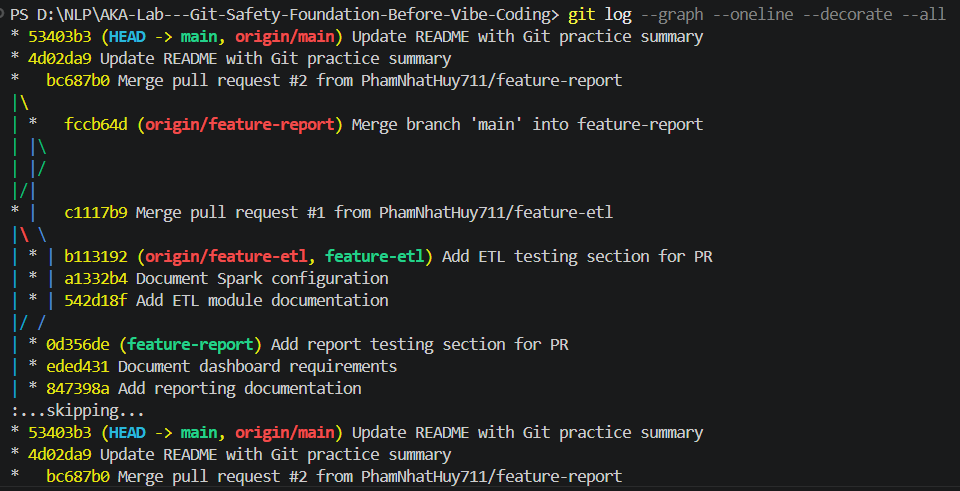960x491 pixels.
Task: Click the ':...skipping...' pager line
Action: (77, 410)
